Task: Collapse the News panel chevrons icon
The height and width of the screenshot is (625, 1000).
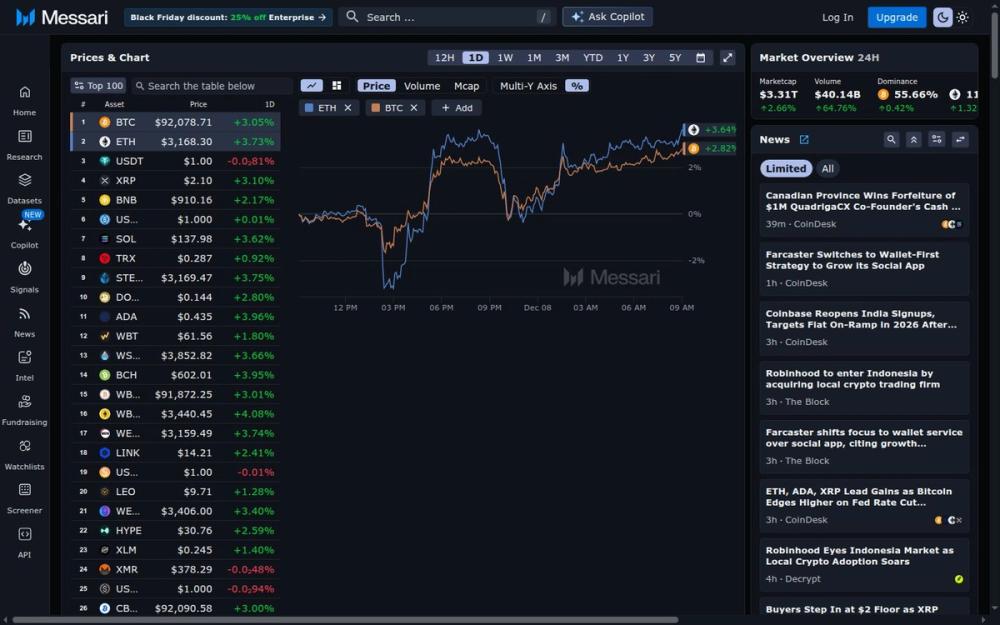Action: click(913, 140)
